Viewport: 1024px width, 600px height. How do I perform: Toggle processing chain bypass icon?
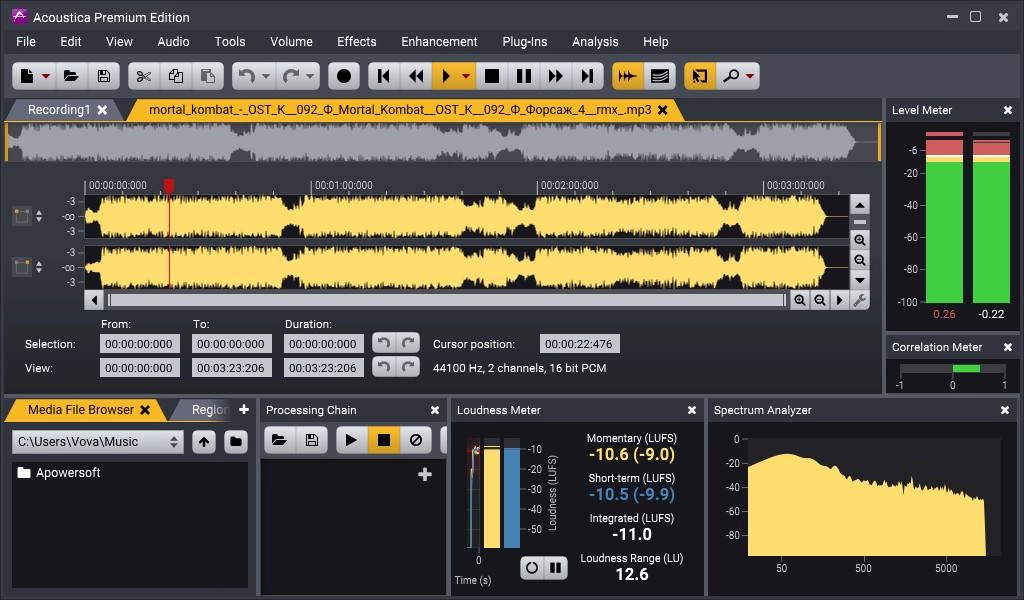click(415, 440)
